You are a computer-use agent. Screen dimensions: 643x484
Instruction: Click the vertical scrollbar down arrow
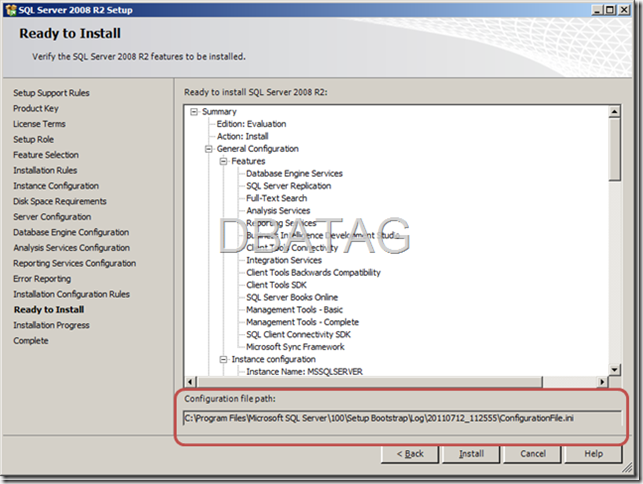click(x=614, y=370)
